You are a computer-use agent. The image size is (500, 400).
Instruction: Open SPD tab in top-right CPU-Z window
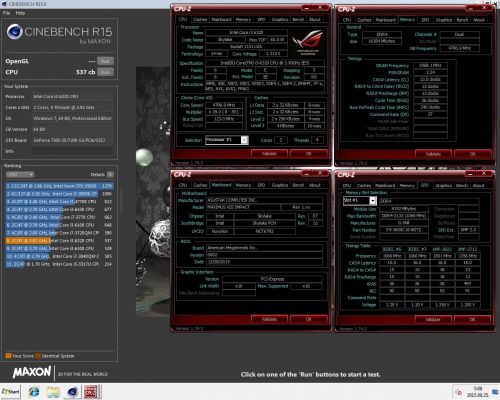425,20
